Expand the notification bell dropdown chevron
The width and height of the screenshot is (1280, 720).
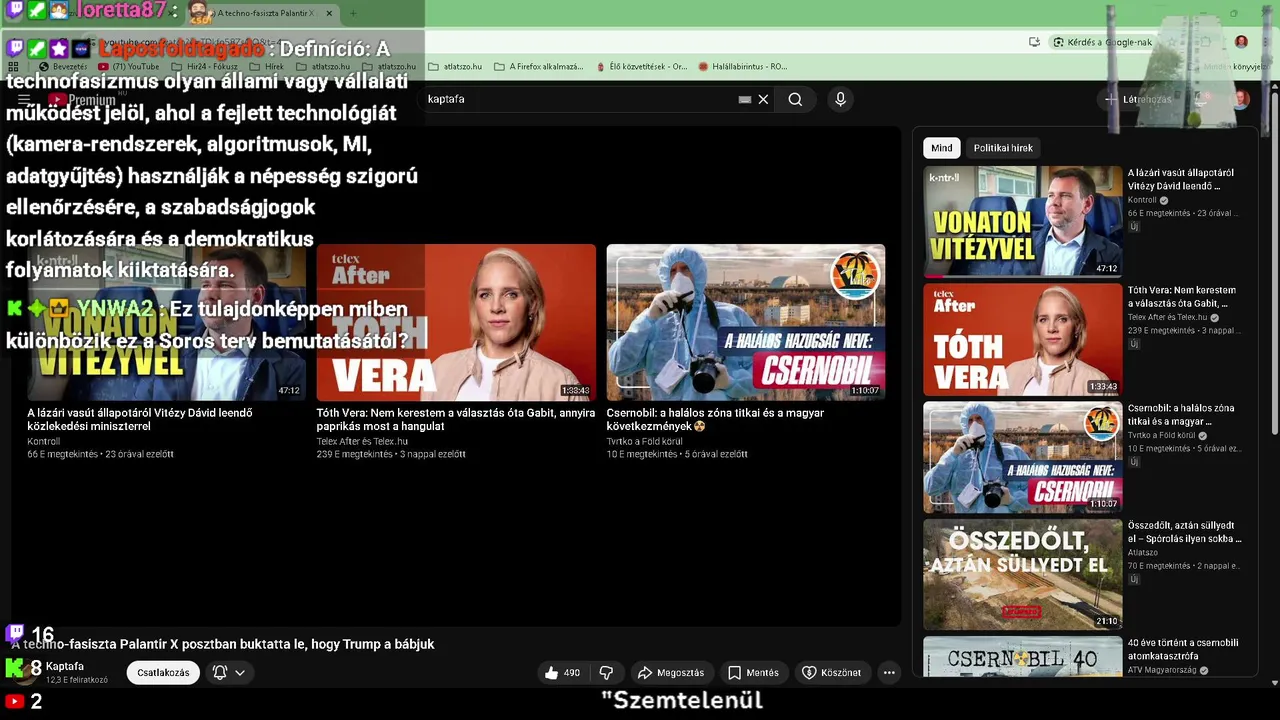tap(240, 673)
